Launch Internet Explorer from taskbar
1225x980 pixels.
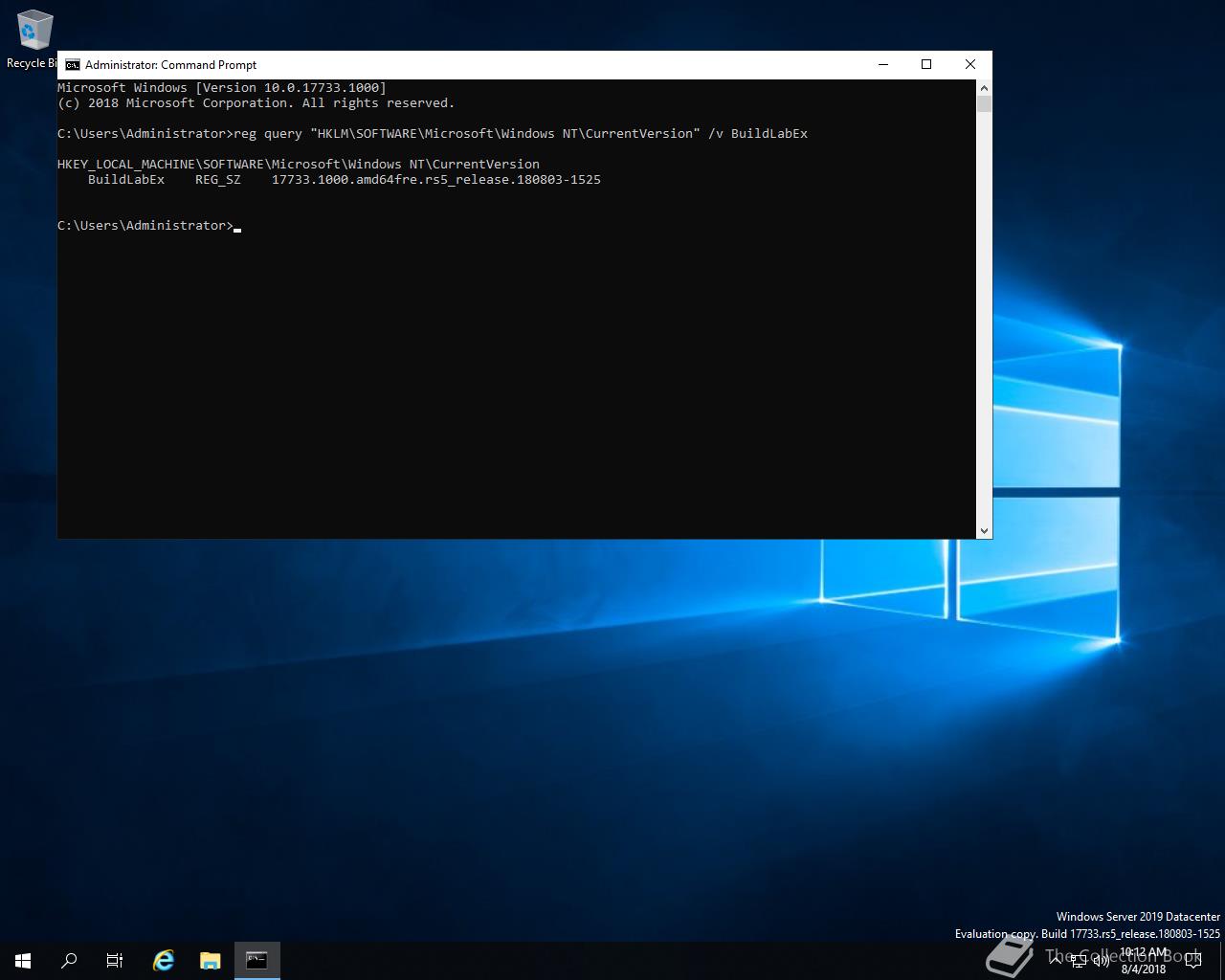coord(164,961)
